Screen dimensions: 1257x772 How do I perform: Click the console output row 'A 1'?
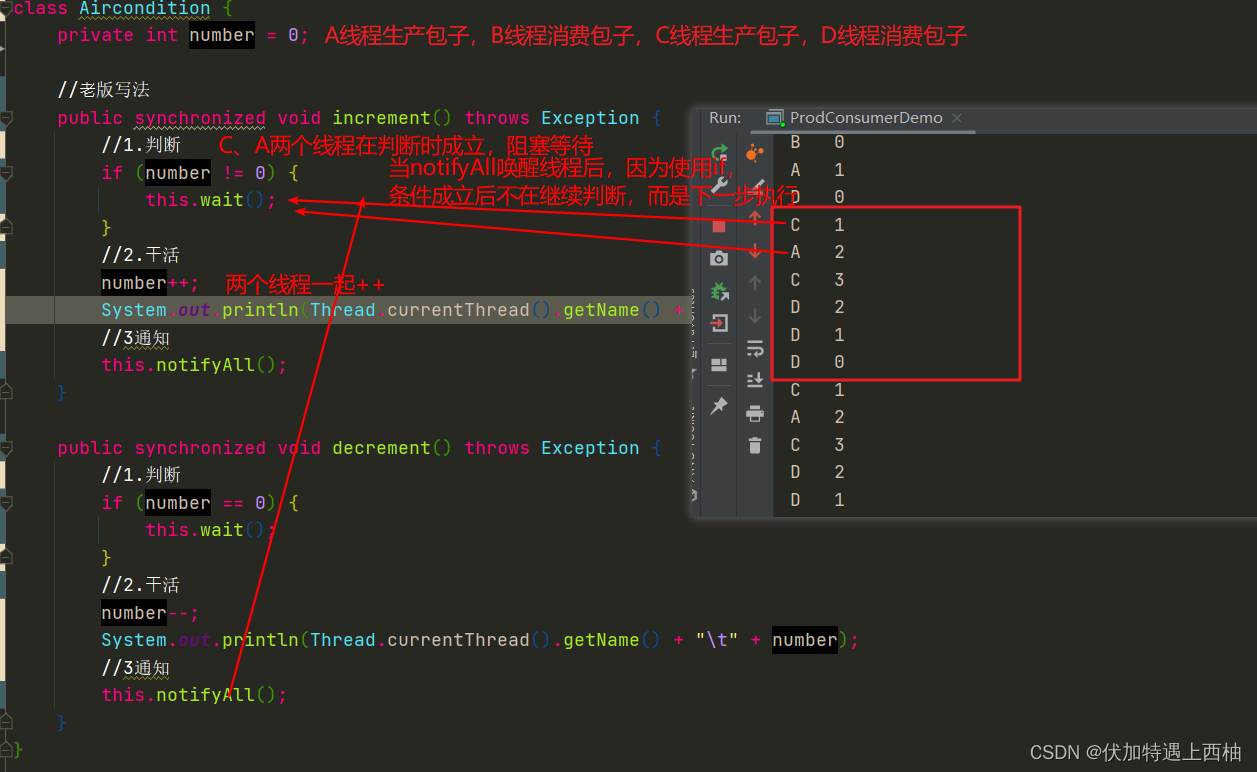point(819,170)
